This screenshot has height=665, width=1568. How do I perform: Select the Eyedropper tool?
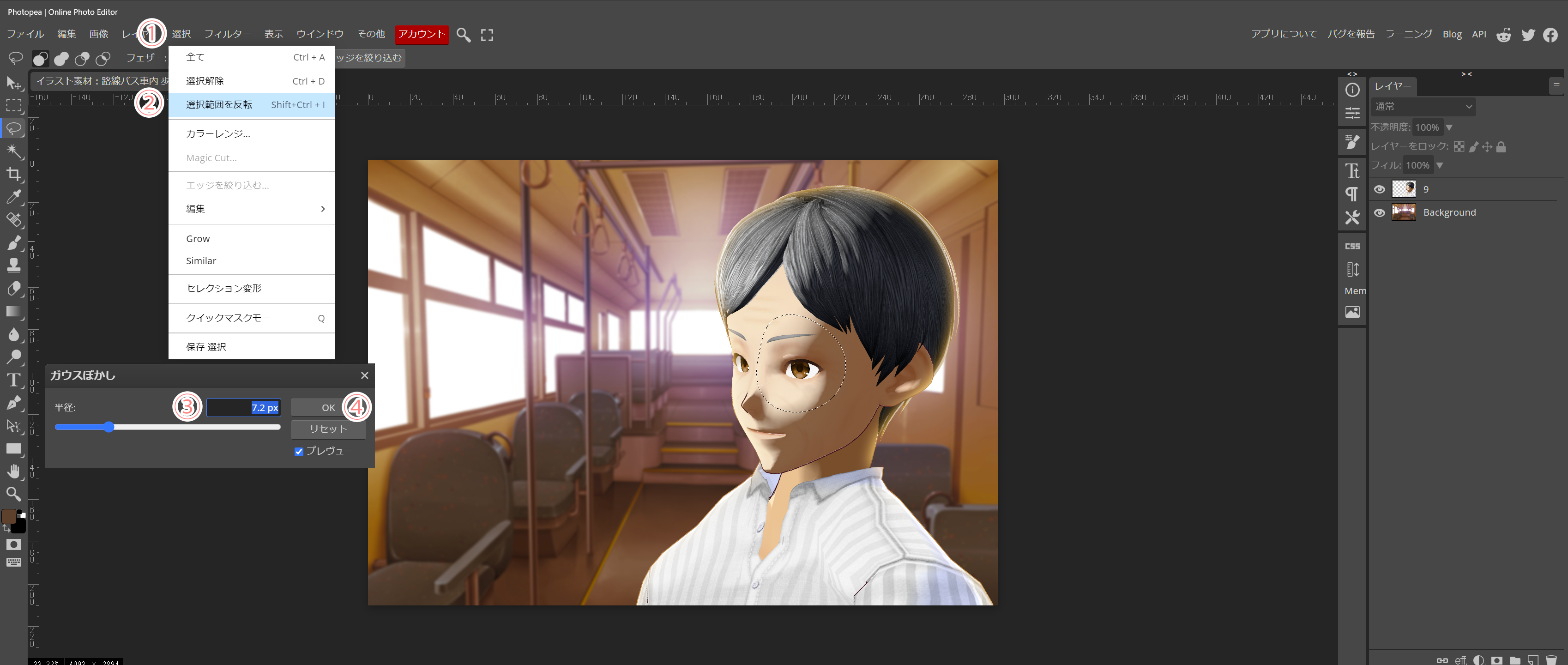pos(13,197)
